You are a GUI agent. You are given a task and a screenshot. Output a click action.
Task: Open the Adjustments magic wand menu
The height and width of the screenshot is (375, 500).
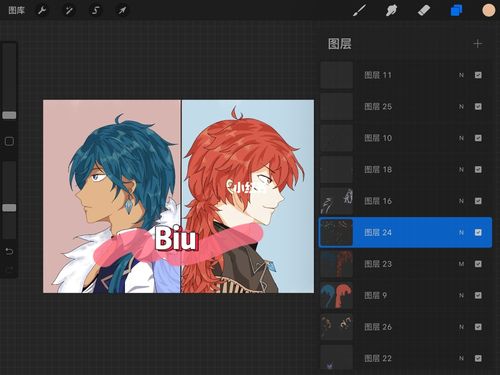[69, 10]
